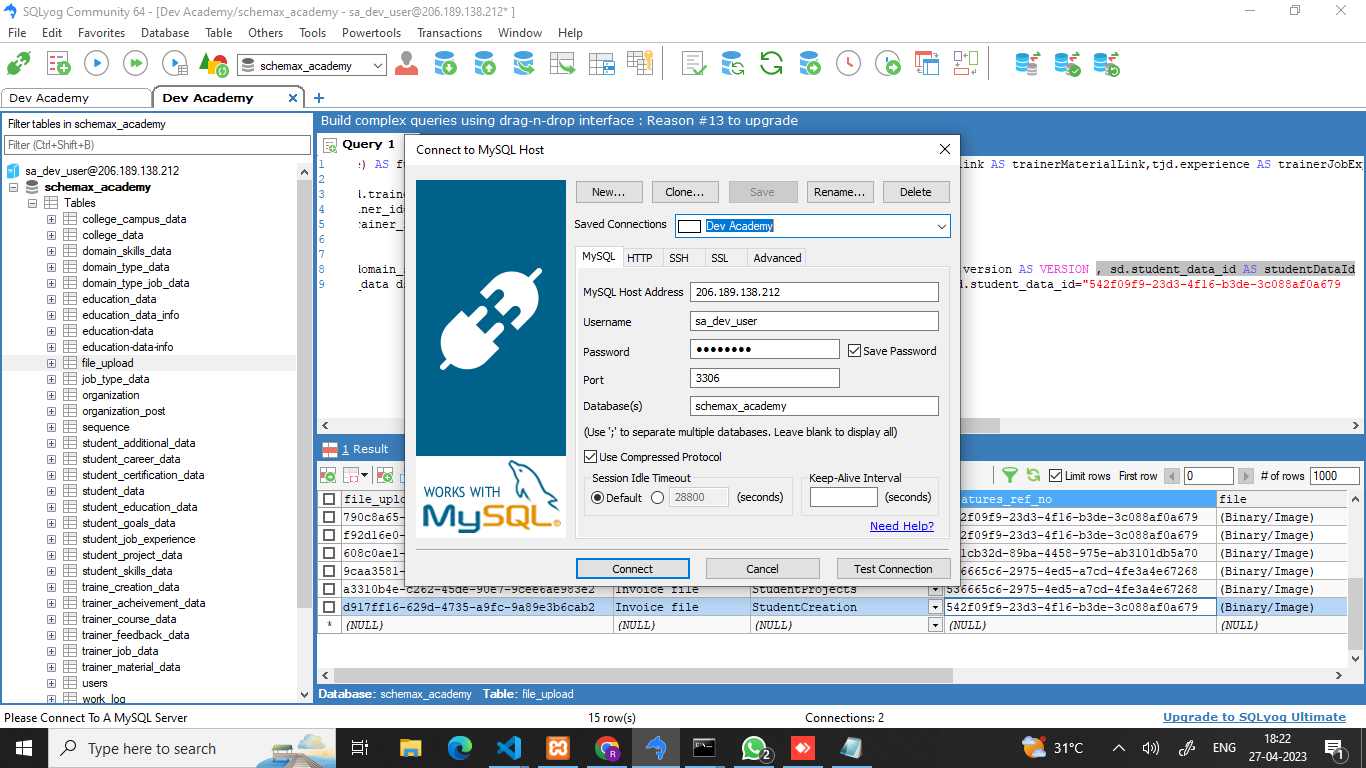Click the database import (down arrow) icon
1366x768 pixels.
(446, 65)
